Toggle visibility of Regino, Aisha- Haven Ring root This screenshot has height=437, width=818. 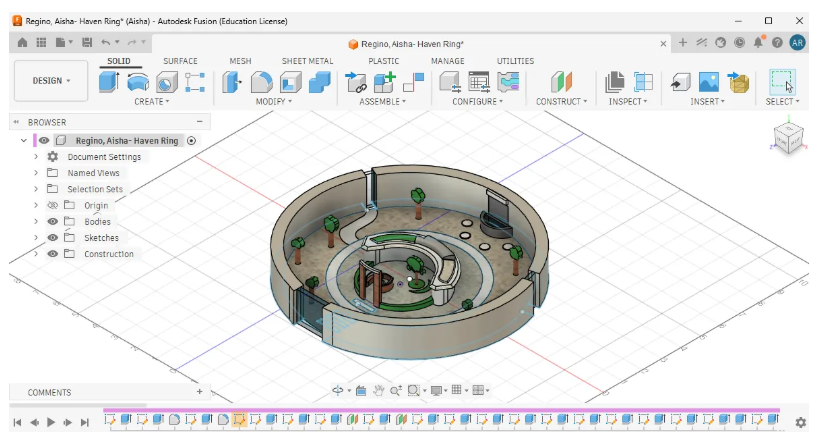point(44,140)
